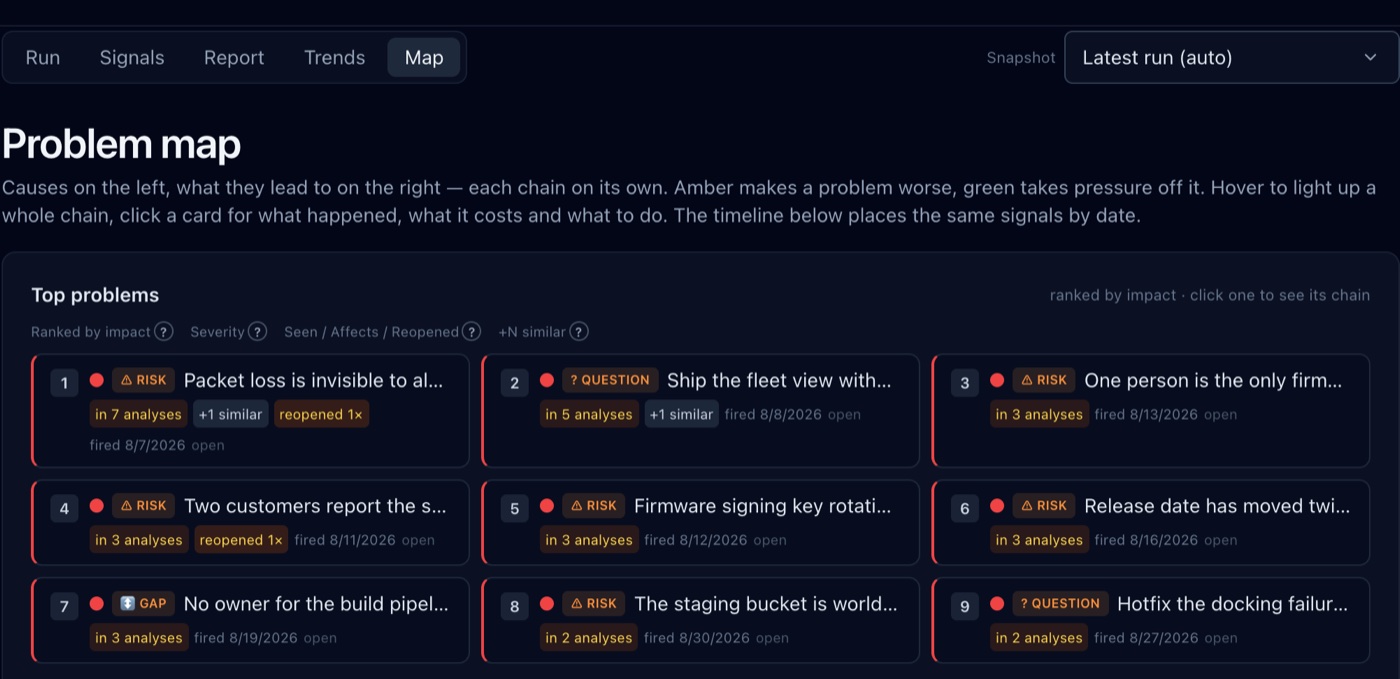The width and height of the screenshot is (1400, 679).
Task: Open the Release date has moved card
Action: click(x=1150, y=522)
